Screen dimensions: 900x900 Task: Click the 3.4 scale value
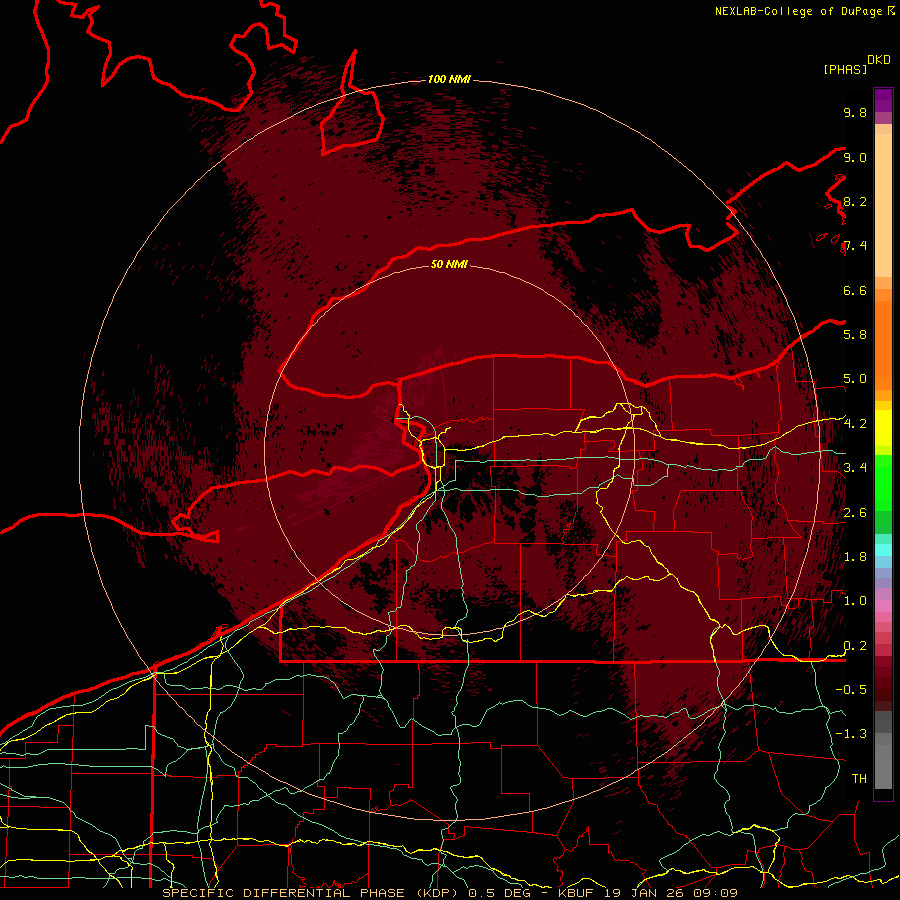tap(855, 468)
